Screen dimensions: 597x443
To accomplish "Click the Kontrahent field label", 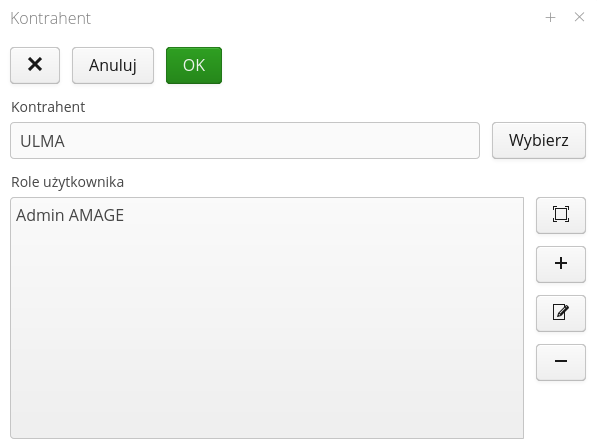I will click(48, 107).
